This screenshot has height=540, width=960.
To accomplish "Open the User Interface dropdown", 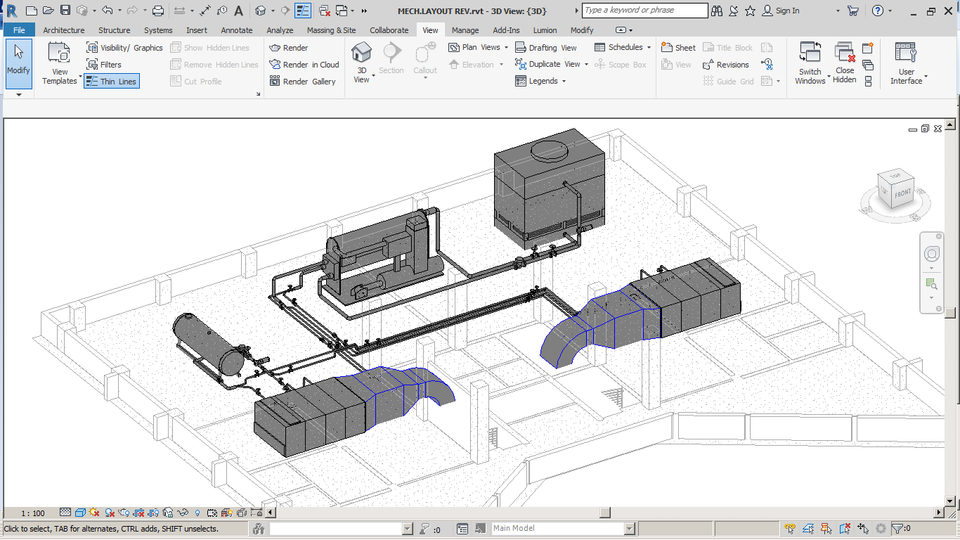I will click(906, 62).
